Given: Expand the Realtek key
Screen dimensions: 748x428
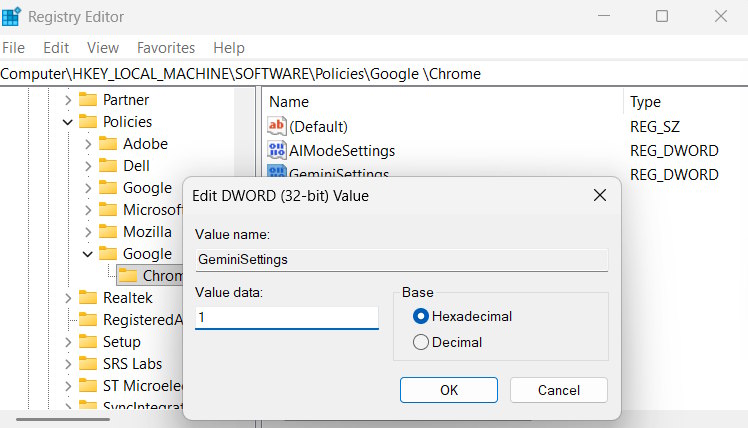Looking at the screenshot, I should (x=68, y=298).
